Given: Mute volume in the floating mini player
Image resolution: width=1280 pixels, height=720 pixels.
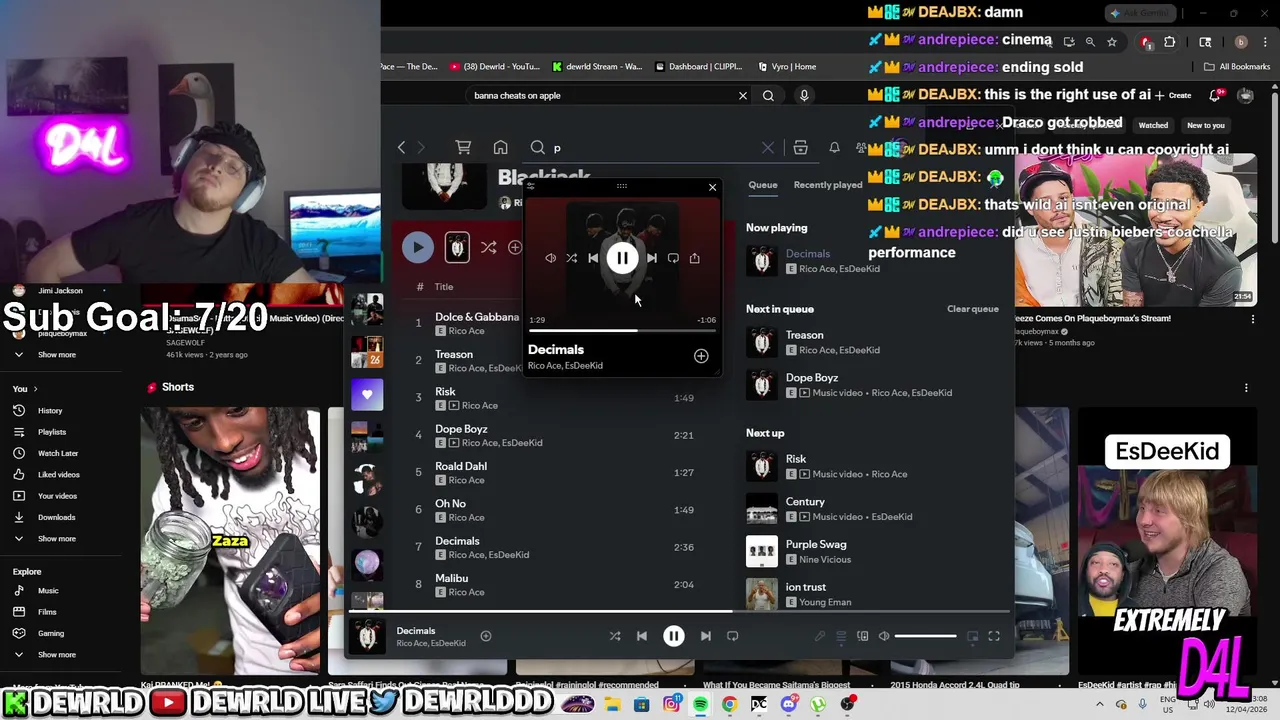Looking at the screenshot, I should pos(550,258).
